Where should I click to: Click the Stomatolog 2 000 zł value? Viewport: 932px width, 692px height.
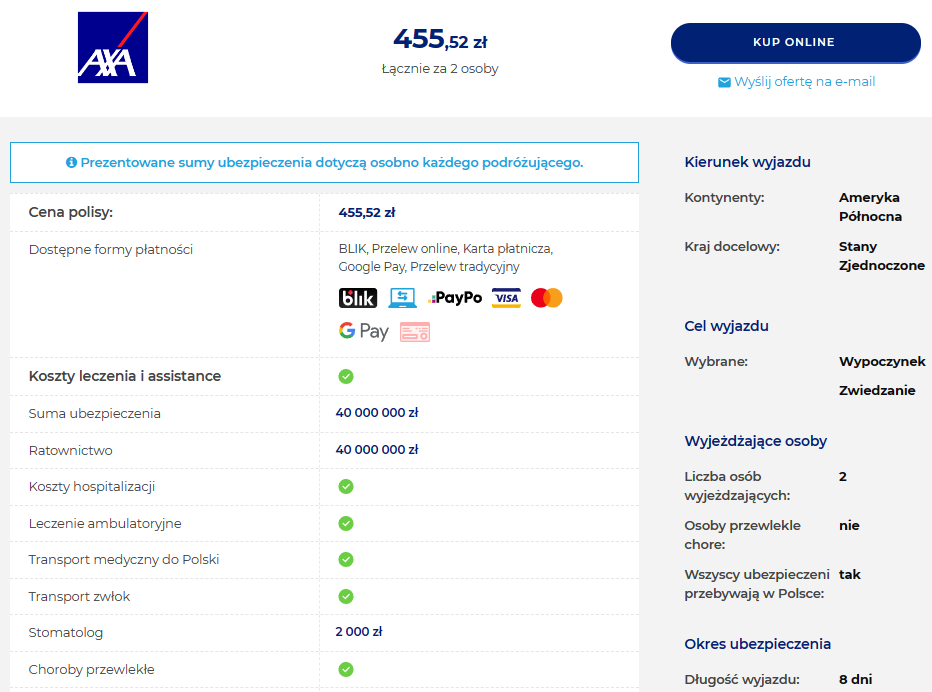(x=358, y=631)
